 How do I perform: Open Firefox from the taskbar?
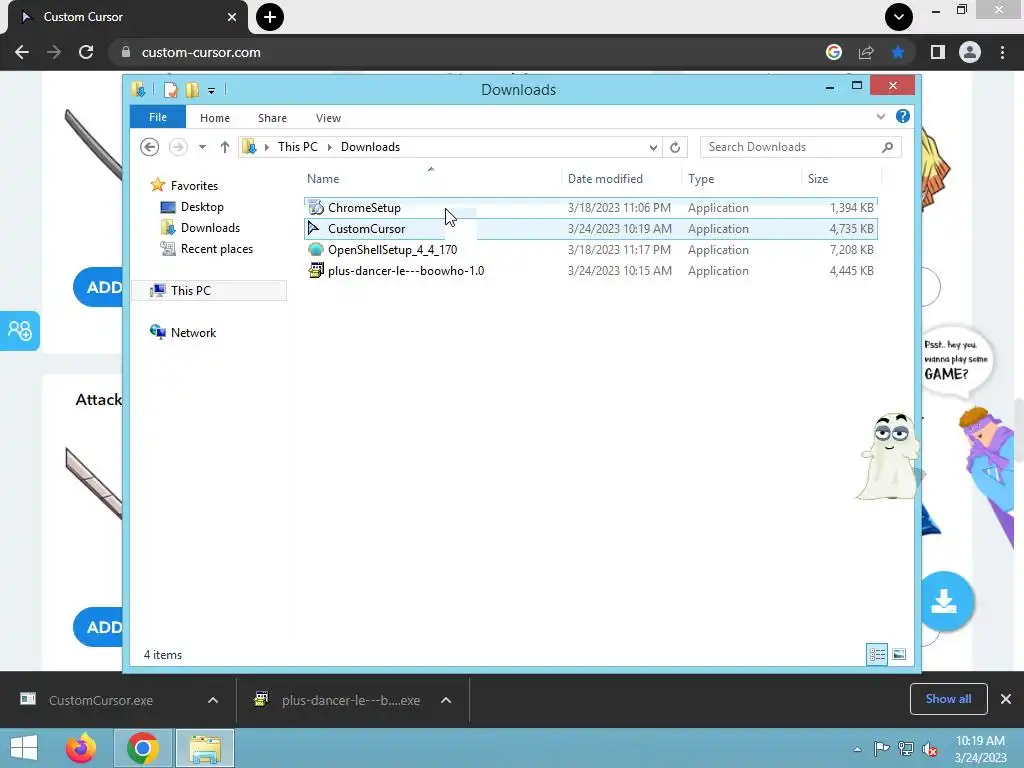click(81, 748)
